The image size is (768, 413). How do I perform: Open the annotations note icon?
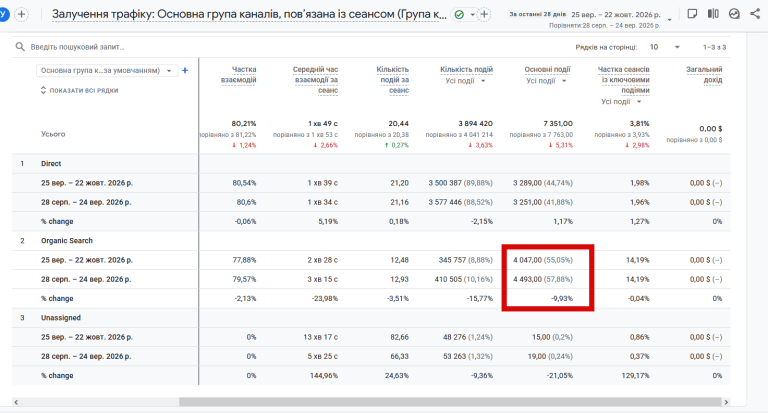pyautogui.click(x=692, y=14)
